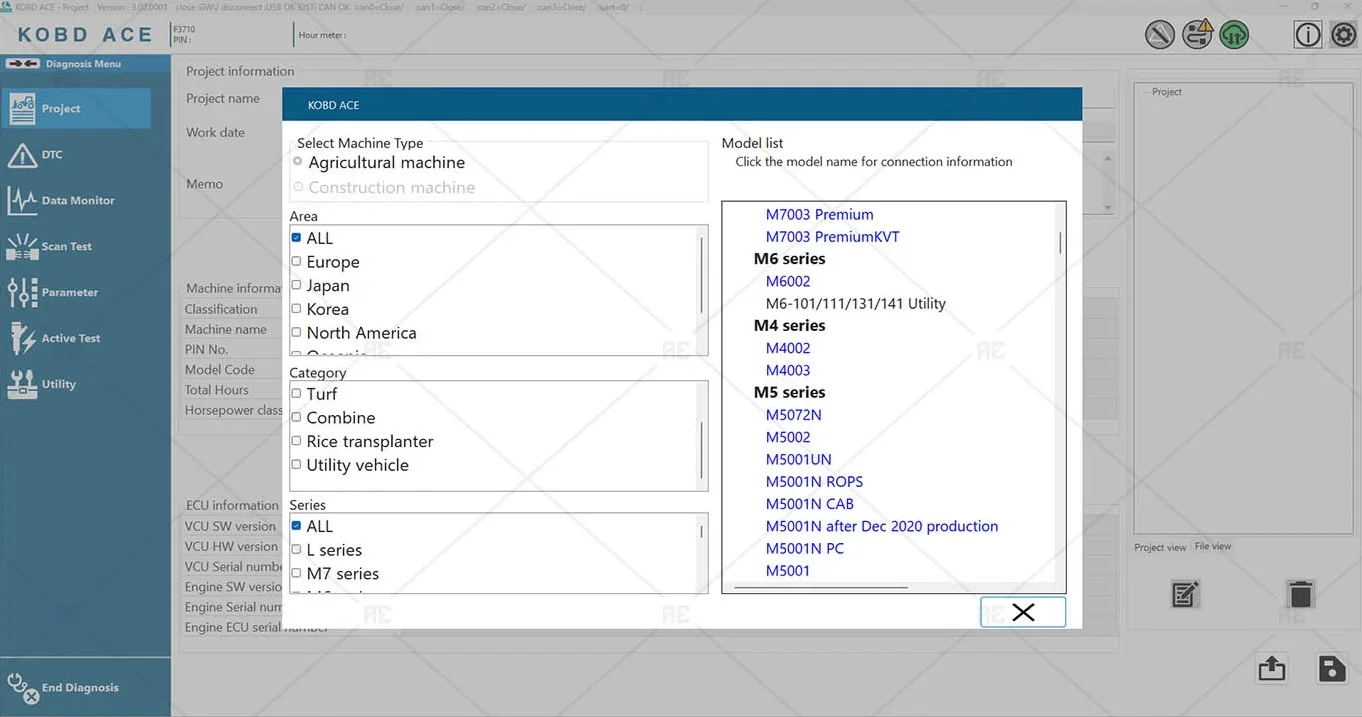Check the Utility vehicle checkbox
The height and width of the screenshot is (717, 1362).
point(296,465)
